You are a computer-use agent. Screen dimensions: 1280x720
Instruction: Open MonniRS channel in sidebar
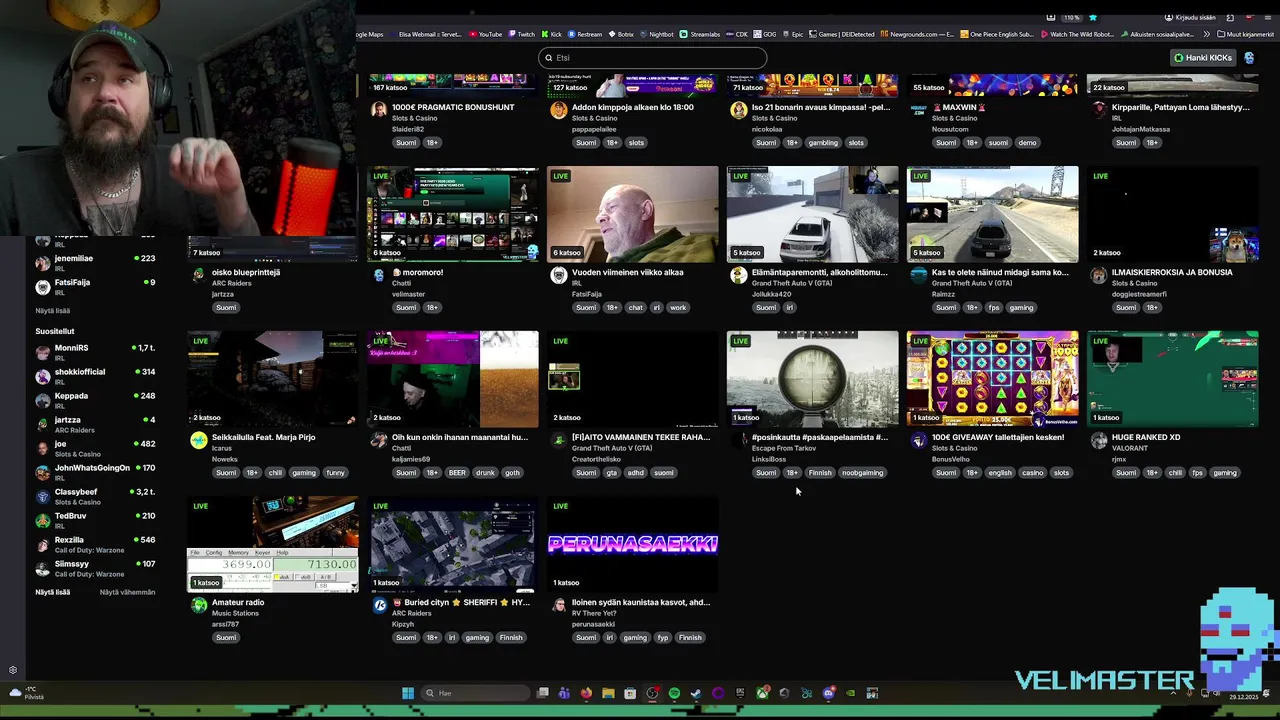(x=96, y=352)
